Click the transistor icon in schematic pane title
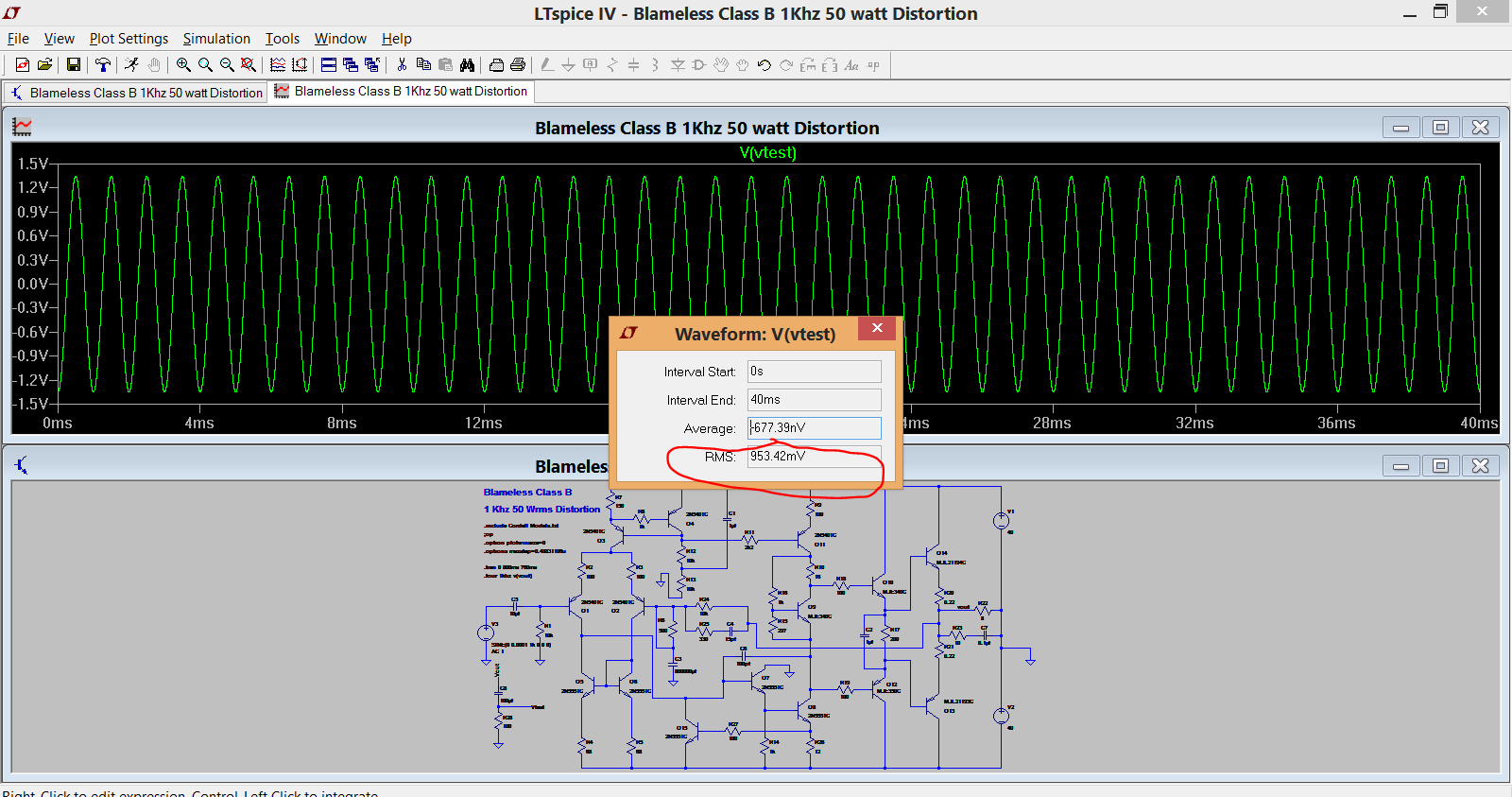The height and width of the screenshot is (797, 1512). 22,465
